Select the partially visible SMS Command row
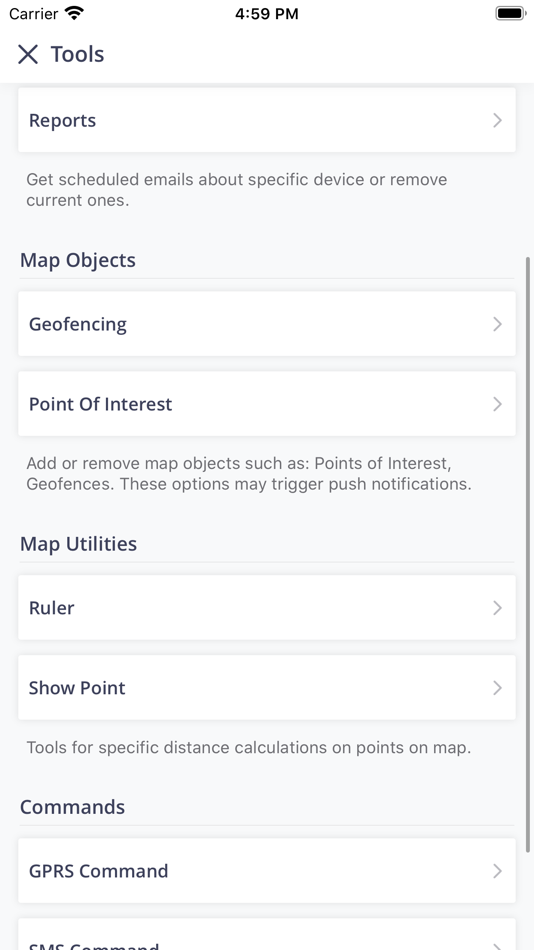Image resolution: width=534 pixels, height=950 pixels. point(267,934)
